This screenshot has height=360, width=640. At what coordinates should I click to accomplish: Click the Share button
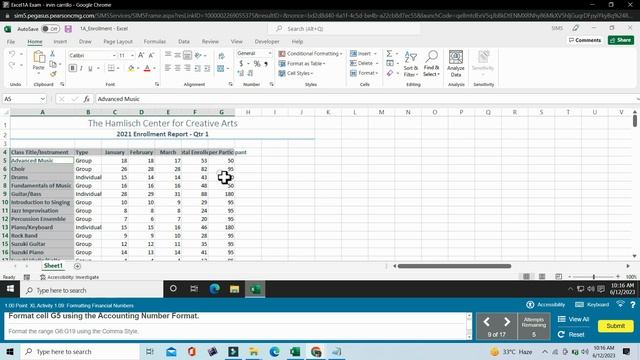tap(621, 40)
